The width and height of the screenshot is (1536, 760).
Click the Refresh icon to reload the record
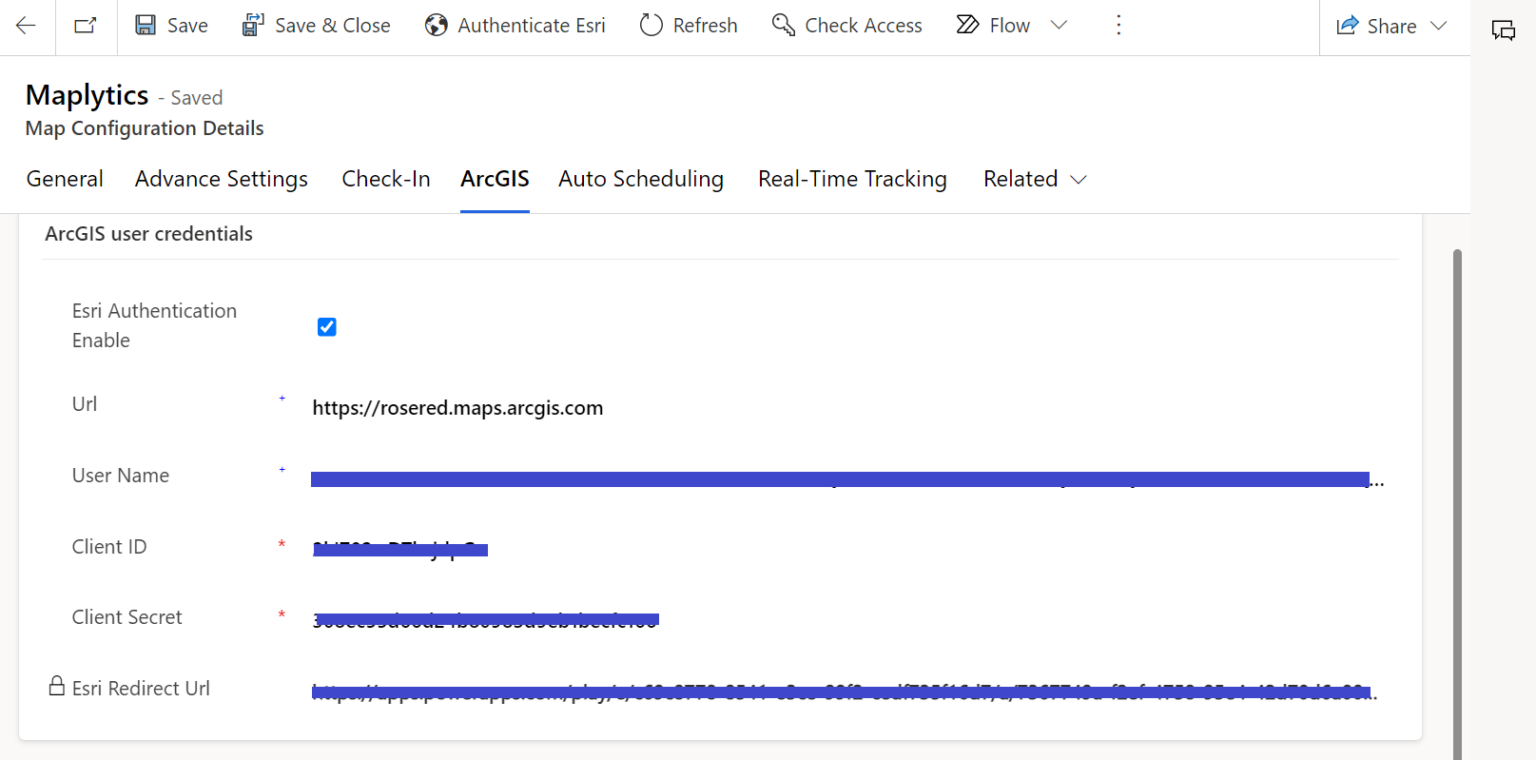(x=651, y=24)
